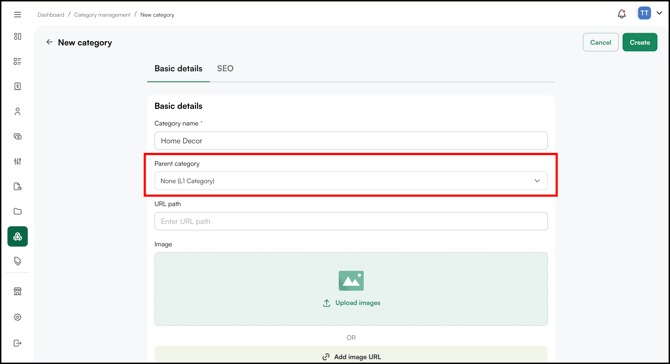Open the list view sidebar icon
The width and height of the screenshot is (670, 364).
(x=18, y=61)
